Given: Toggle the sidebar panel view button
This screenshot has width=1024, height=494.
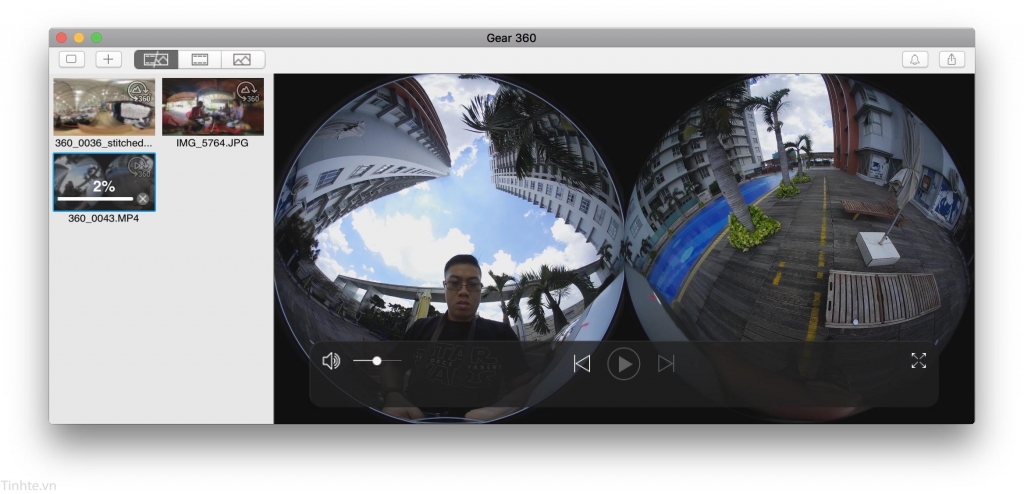Looking at the screenshot, I should [x=71, y=59].
